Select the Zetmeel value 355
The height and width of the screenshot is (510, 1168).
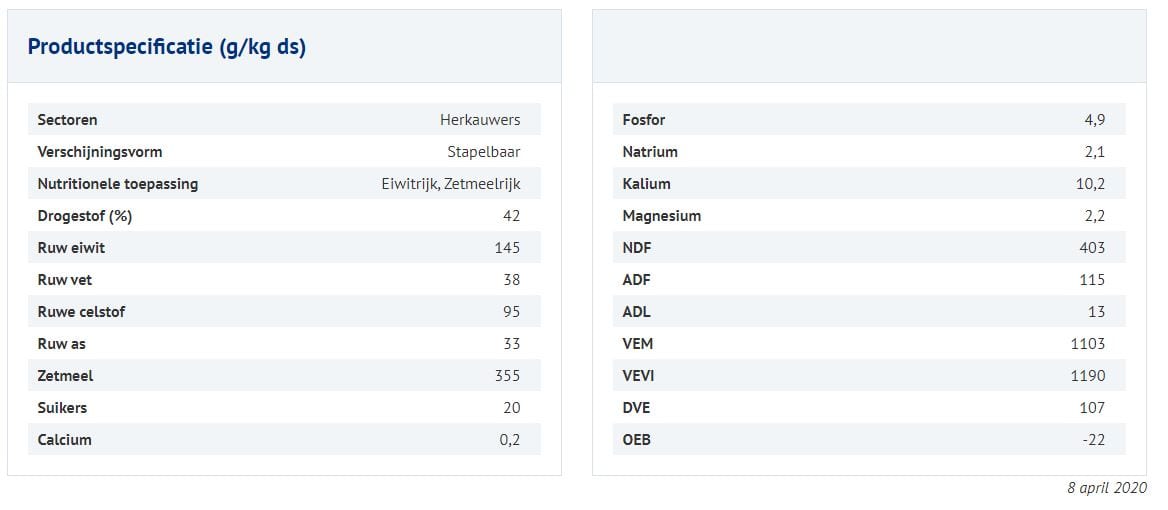click(x=508, y=376)
